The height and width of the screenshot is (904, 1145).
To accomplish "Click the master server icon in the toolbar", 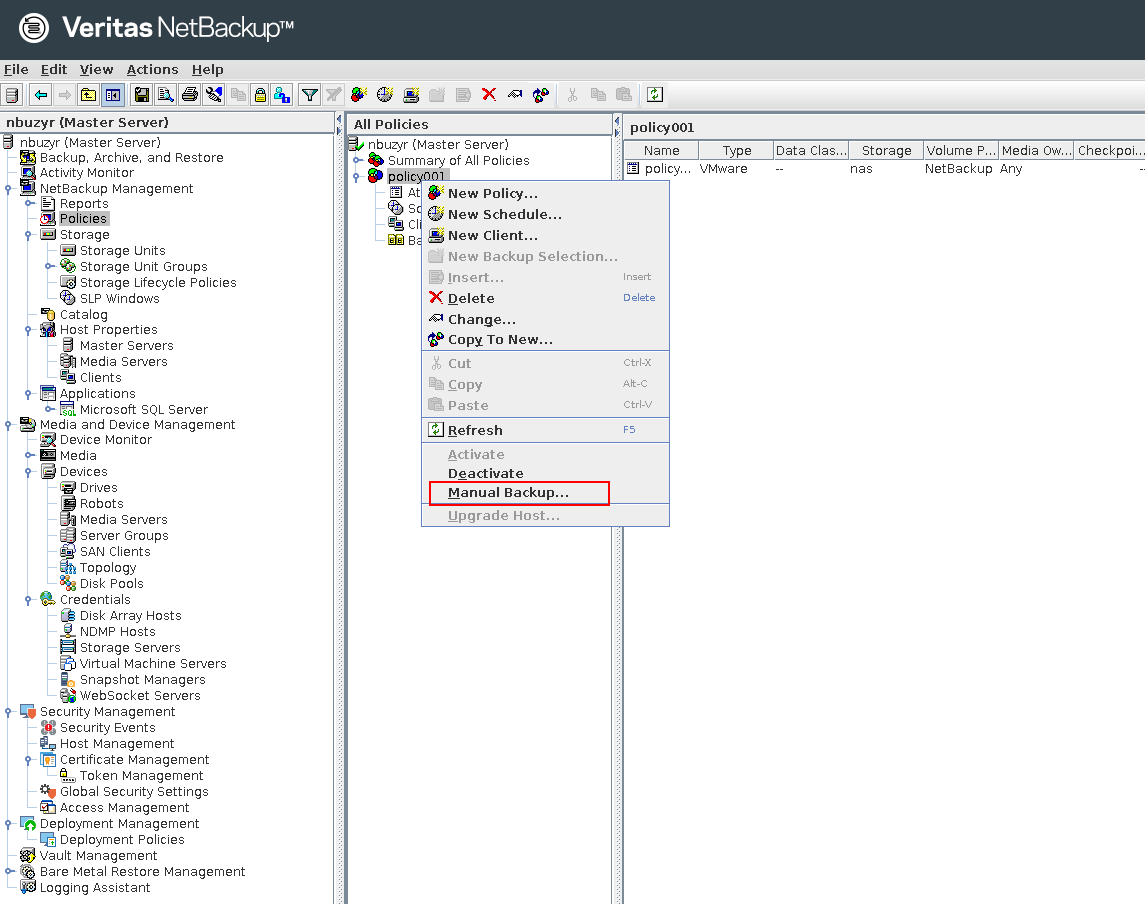I will pos(12,95).
